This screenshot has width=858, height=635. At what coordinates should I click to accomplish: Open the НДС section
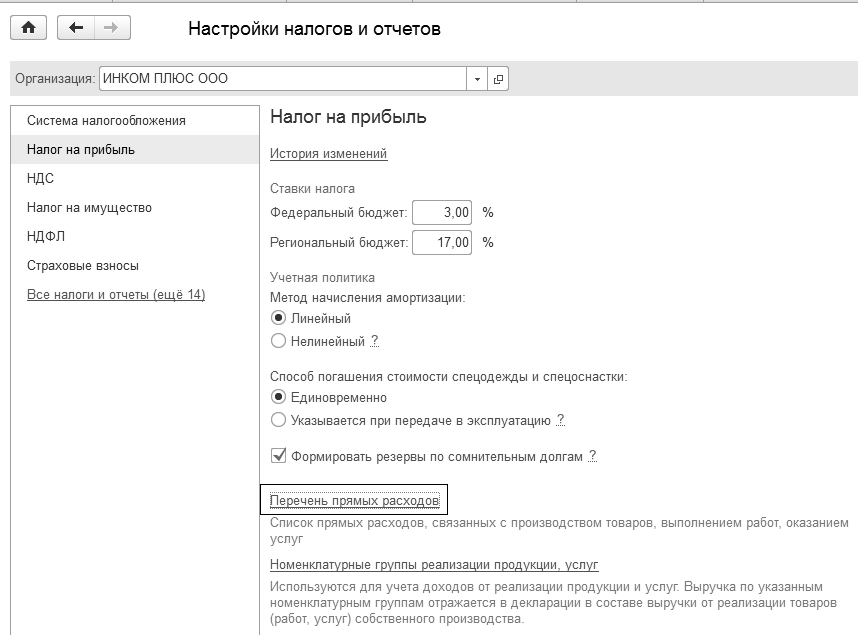[x=41, y=179]
